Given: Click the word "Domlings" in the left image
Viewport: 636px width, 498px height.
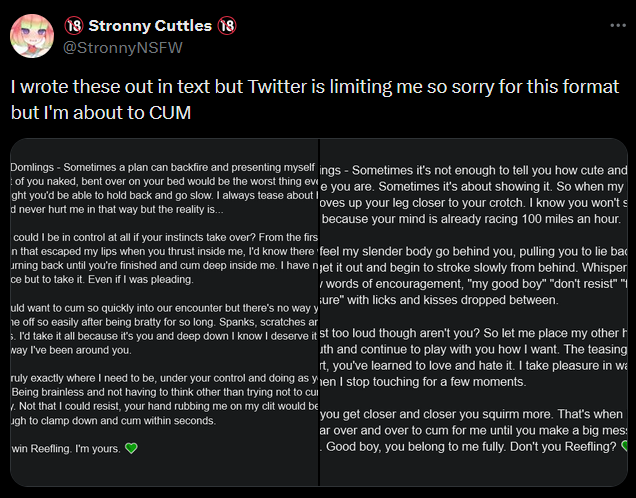Looking at the screenshot, I should tap(32, 164).
